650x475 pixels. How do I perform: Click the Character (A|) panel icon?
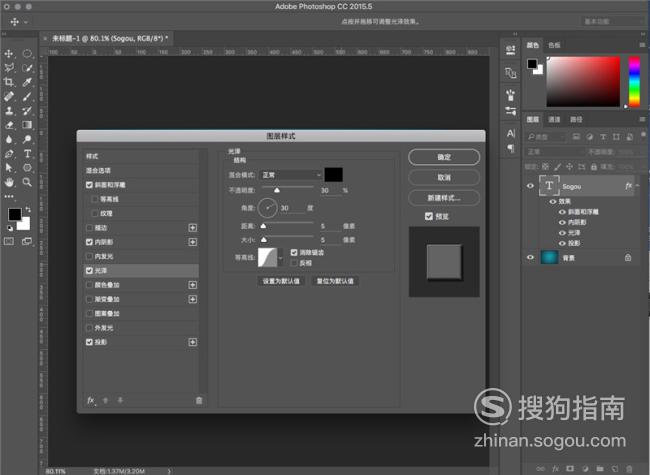[x=511, y=133]
